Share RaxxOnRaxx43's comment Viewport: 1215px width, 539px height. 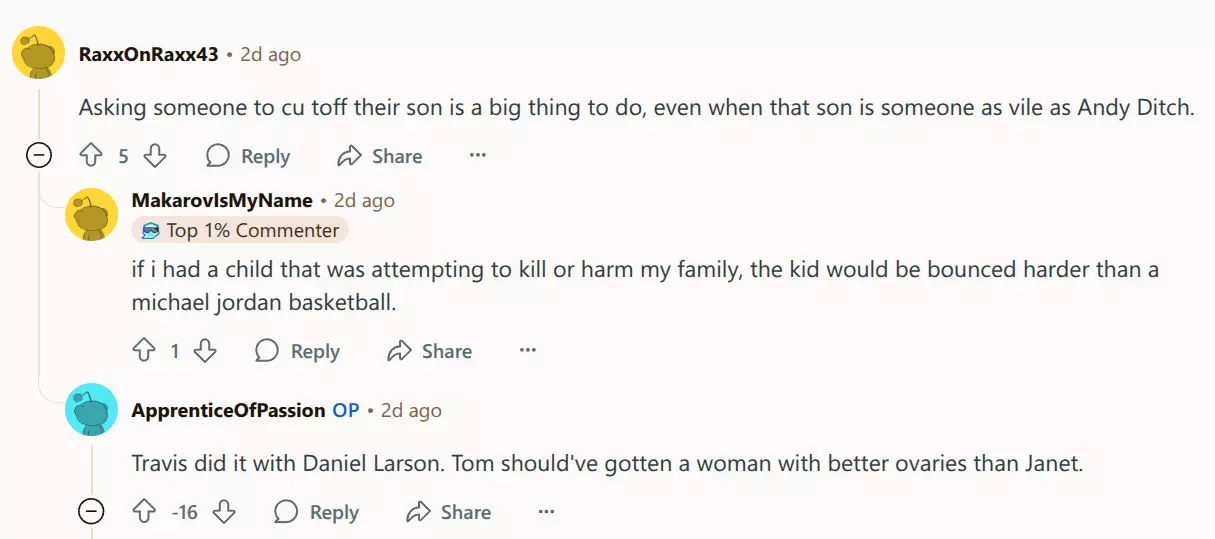click(380, 156)
